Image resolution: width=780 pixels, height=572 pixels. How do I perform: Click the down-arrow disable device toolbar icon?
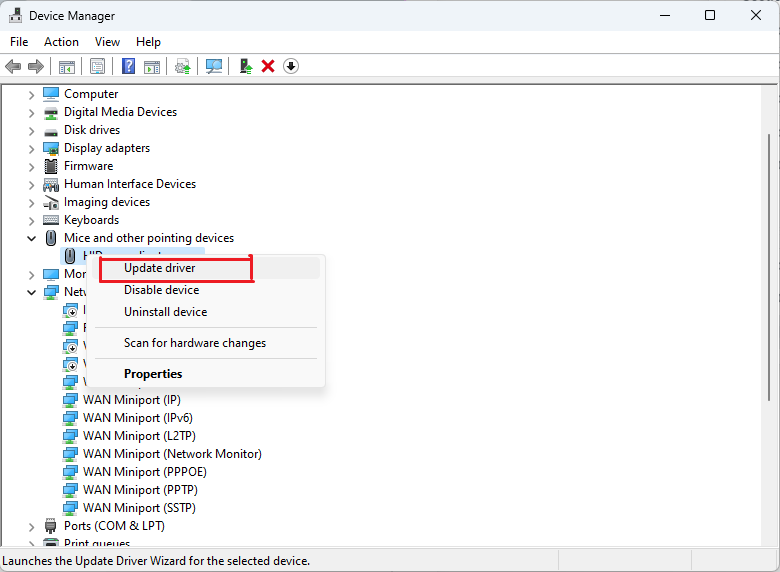291,66
